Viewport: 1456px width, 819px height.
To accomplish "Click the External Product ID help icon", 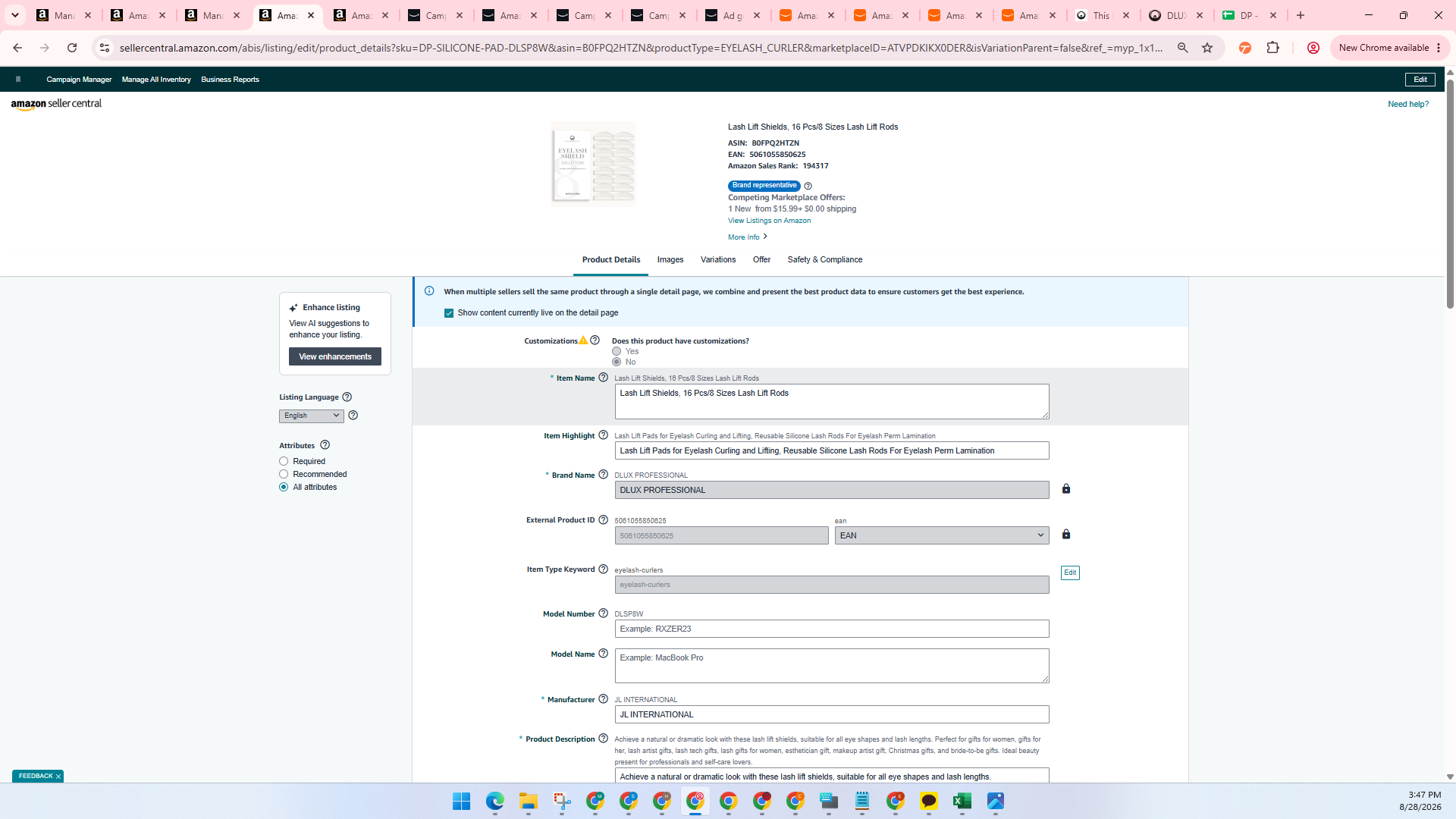I will [604, 520].
